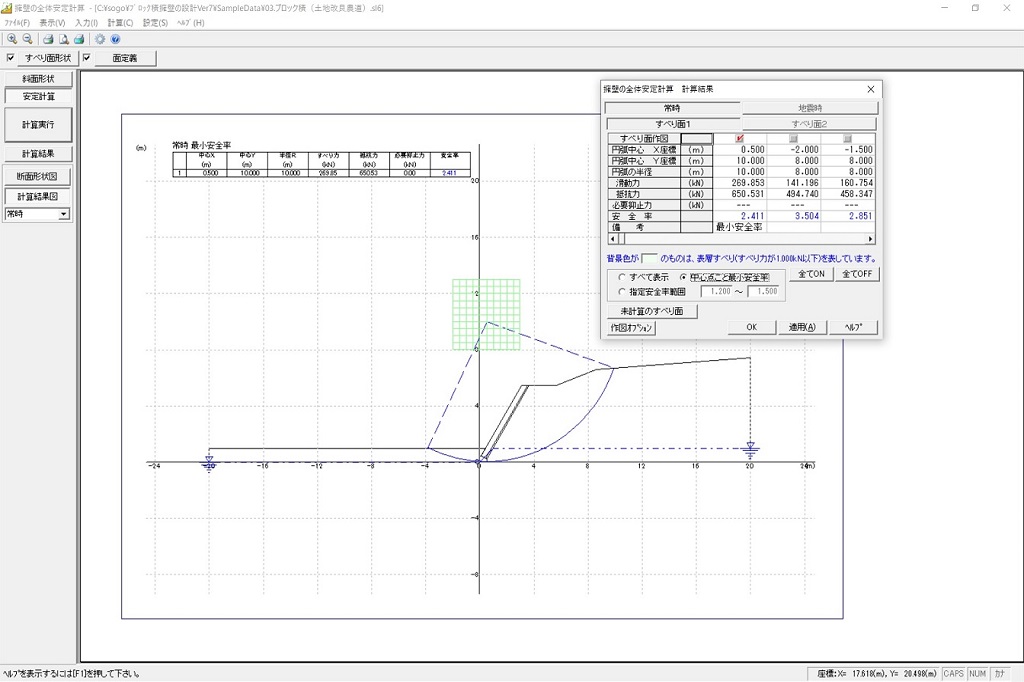The image size is (1024, 682).
Task: Close the 計算結果 dialog
Action: point(871,89)
